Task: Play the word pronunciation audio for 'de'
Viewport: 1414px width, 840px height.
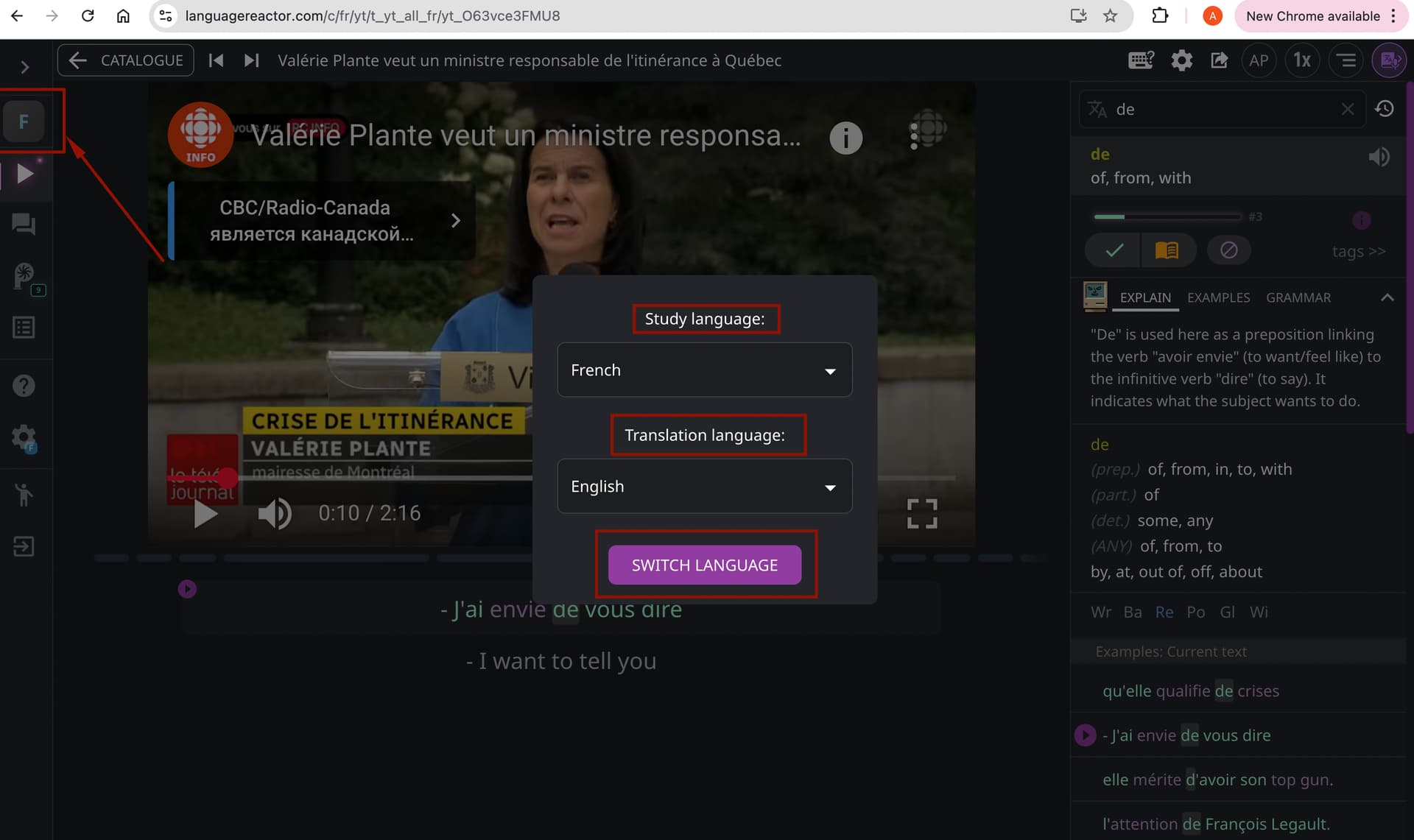Action: (1379, 157)
